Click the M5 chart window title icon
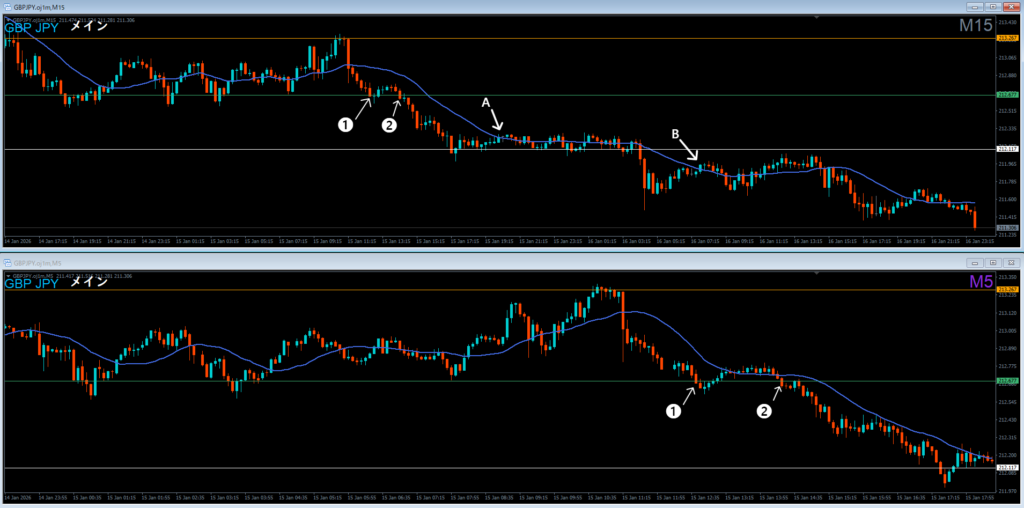1024x508 pixels. 7,262
